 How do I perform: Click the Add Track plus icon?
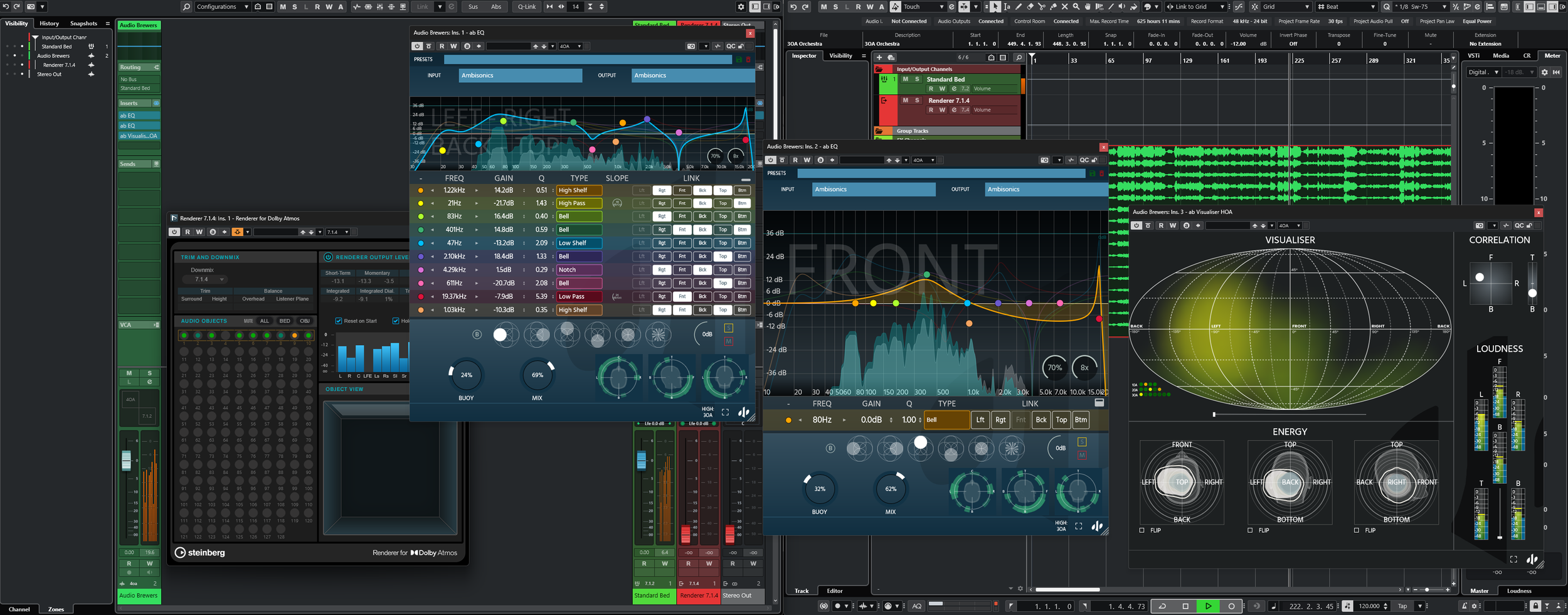click(879, 57)
